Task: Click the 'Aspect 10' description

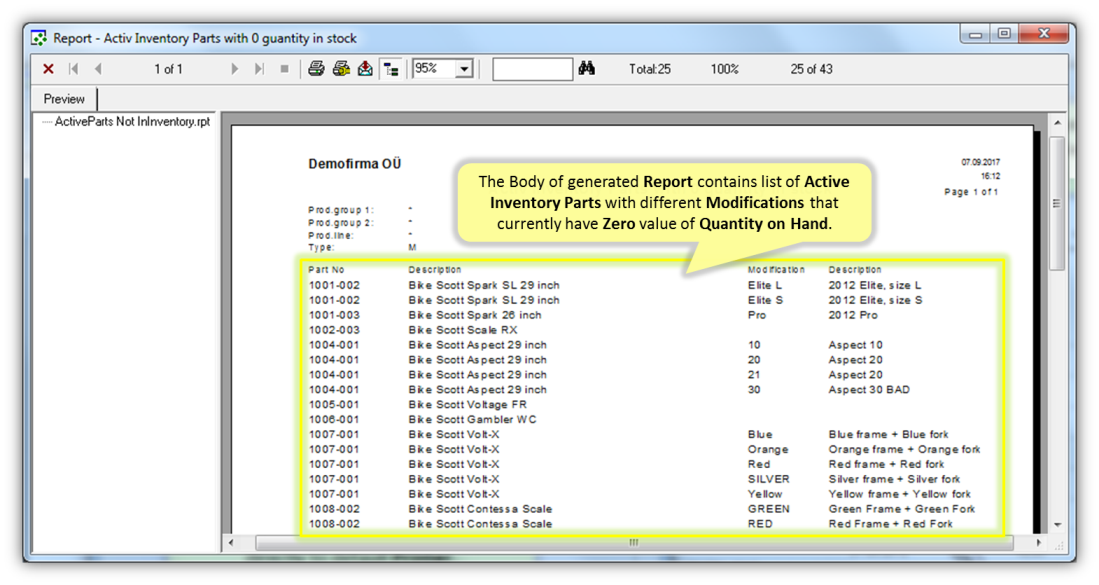Action: click(x=855, y=345)
